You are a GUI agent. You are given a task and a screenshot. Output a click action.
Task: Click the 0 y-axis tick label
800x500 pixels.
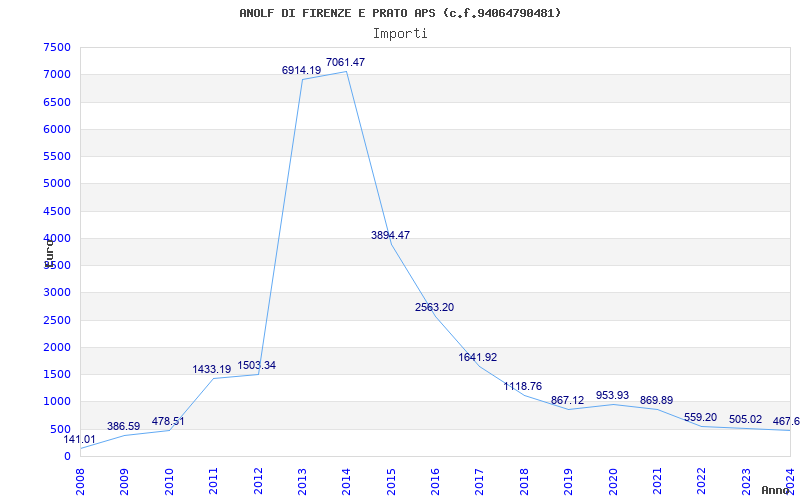67,456
